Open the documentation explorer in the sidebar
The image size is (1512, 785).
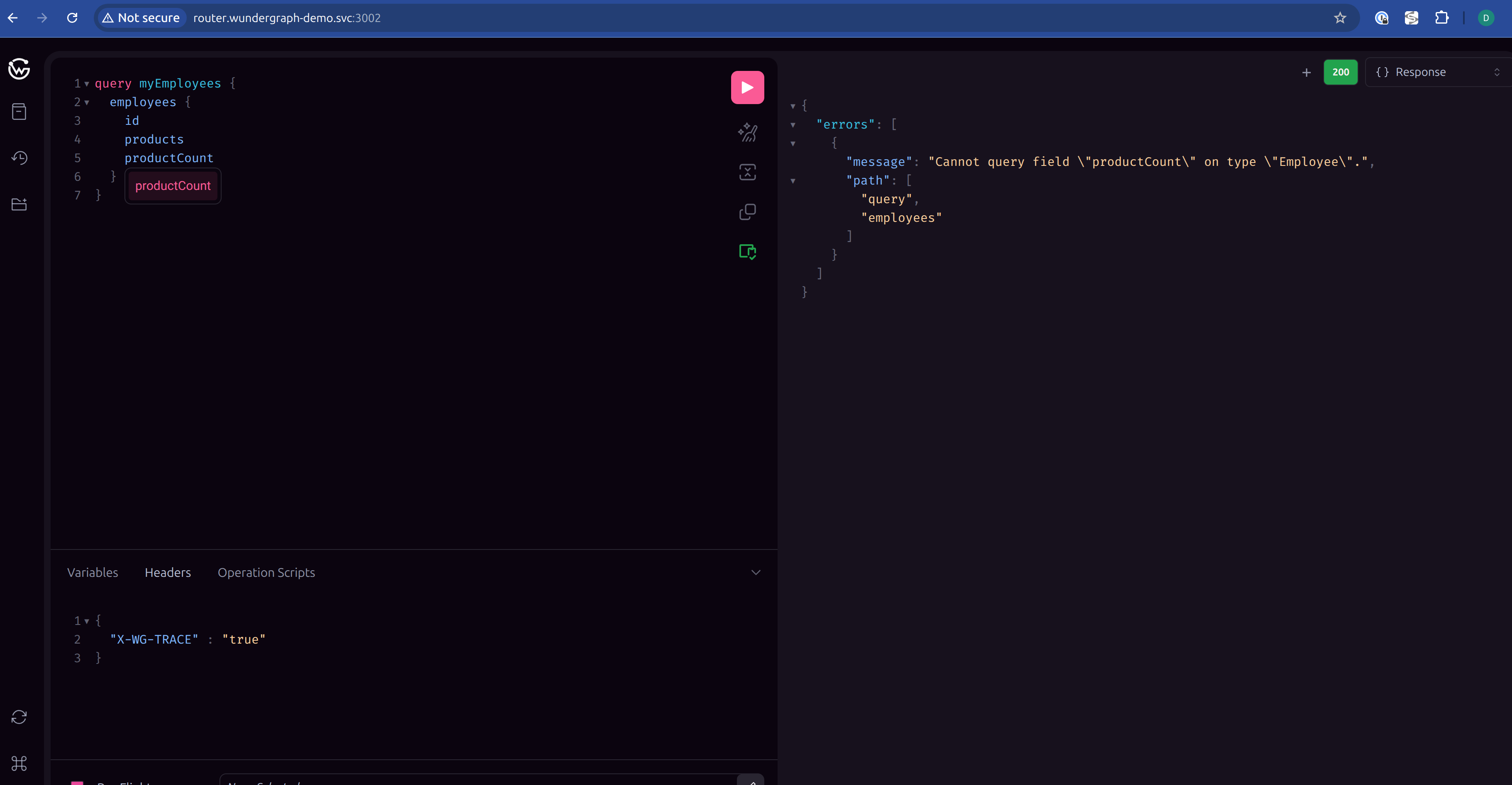pyautogui.click(x=19, y=112)
